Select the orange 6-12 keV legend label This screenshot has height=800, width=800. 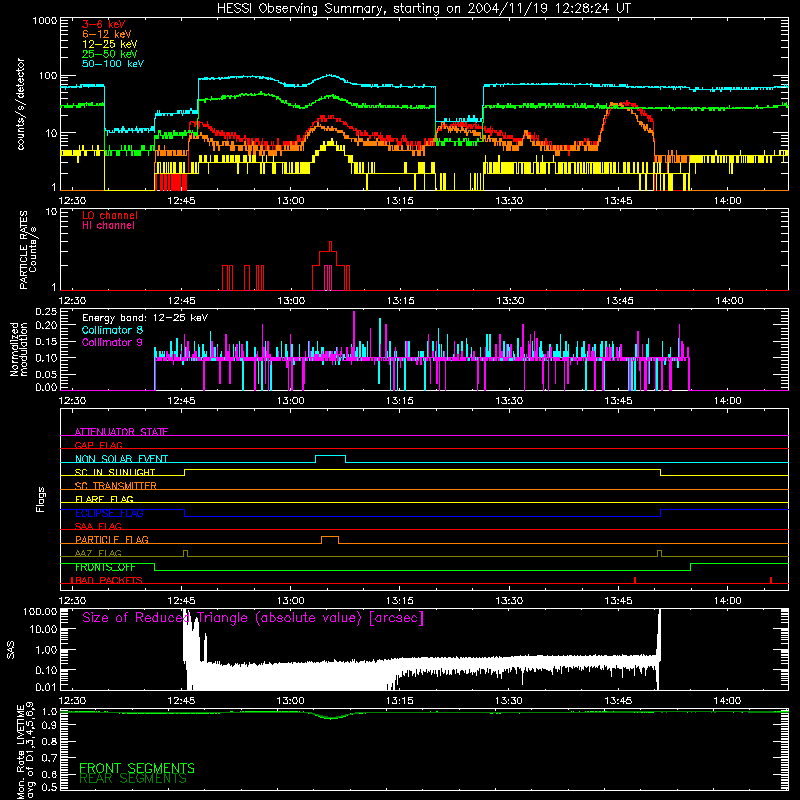point(107,34)
